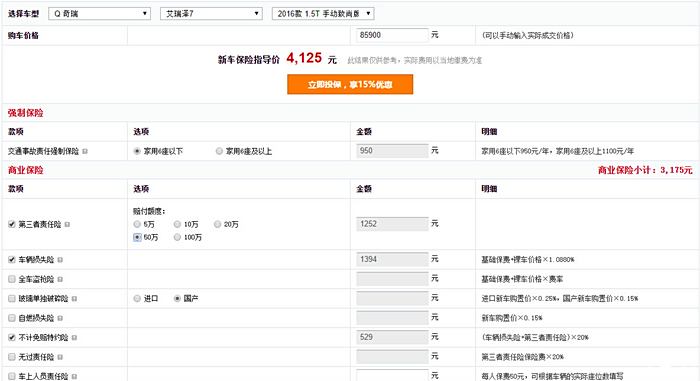This screenshot has height=381, width=700.
Task: Click info icon beside 自燃损失险
Action: tap(60, 318)
